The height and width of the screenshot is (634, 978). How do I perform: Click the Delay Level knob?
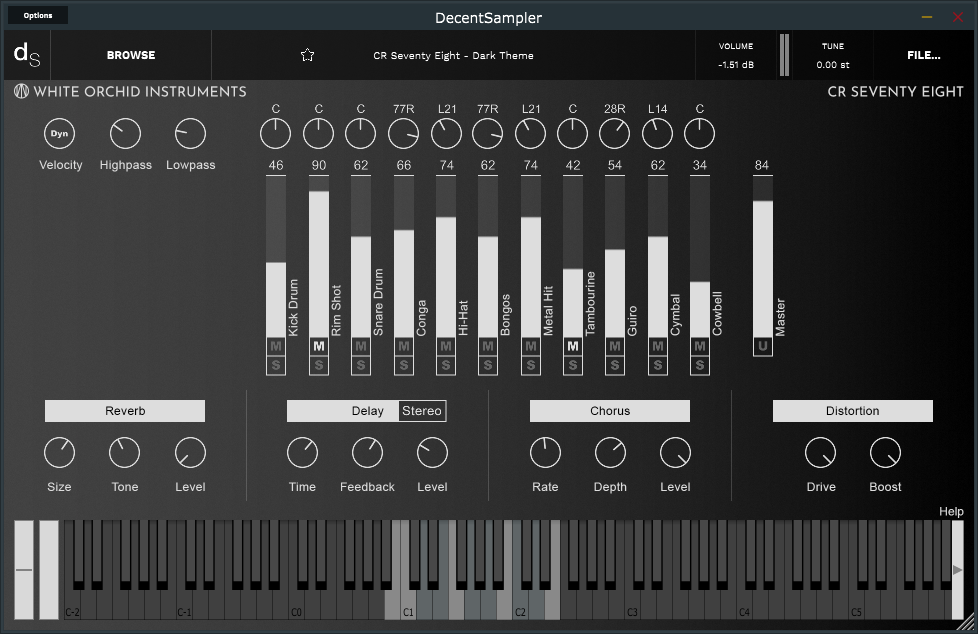pyautogui.click(x=432, y=452)
